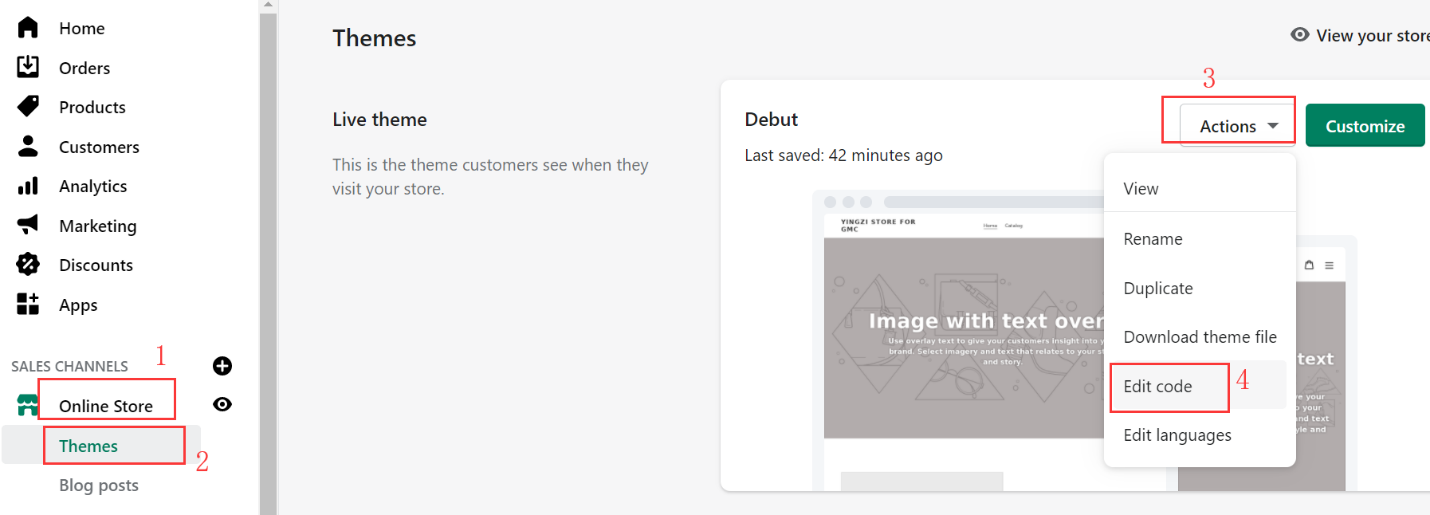Click View your store eye icon
Screen dimensions: 1430x515
[x=1300, y=35]
